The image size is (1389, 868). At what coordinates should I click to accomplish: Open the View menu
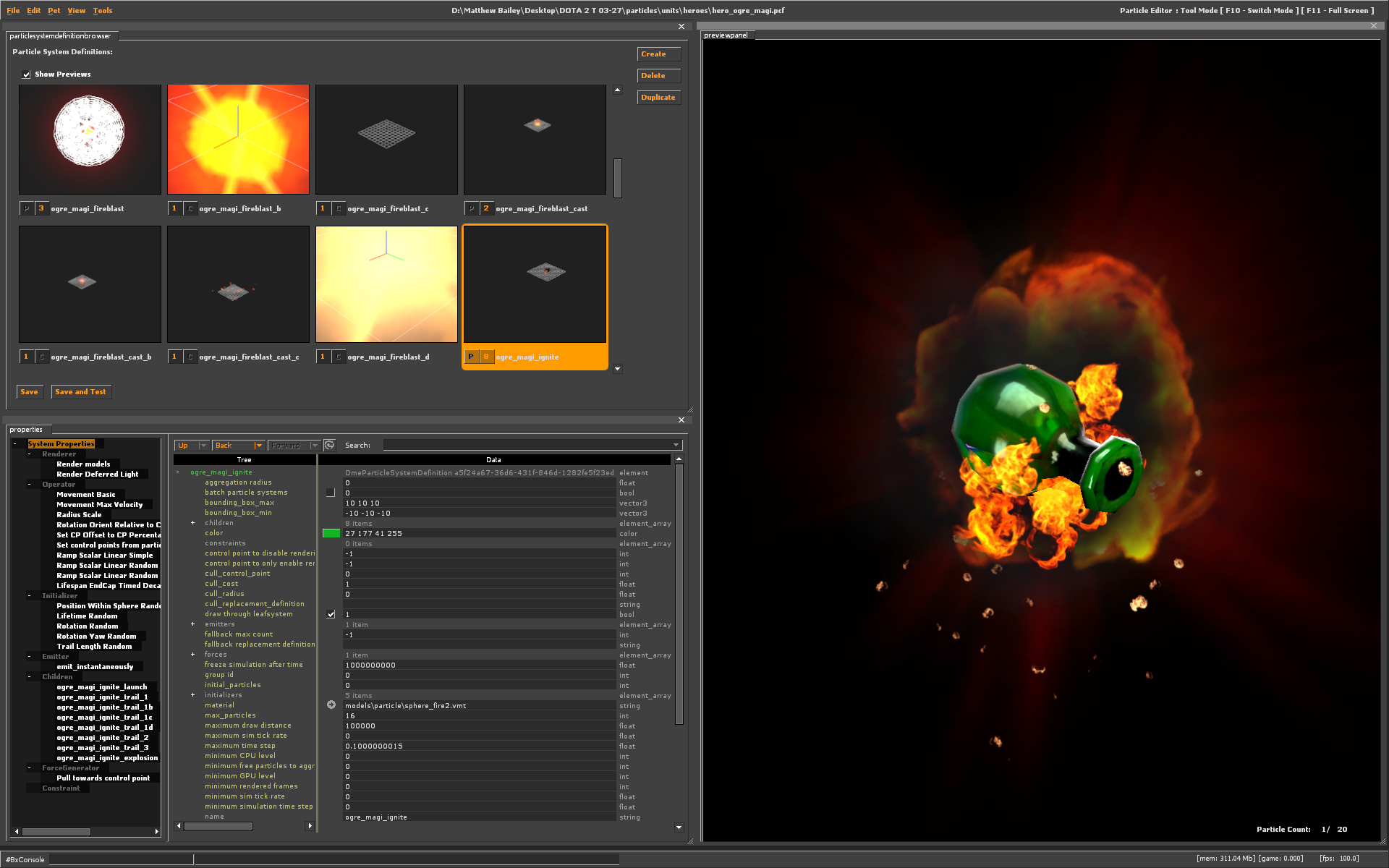(x=77, y=11)
